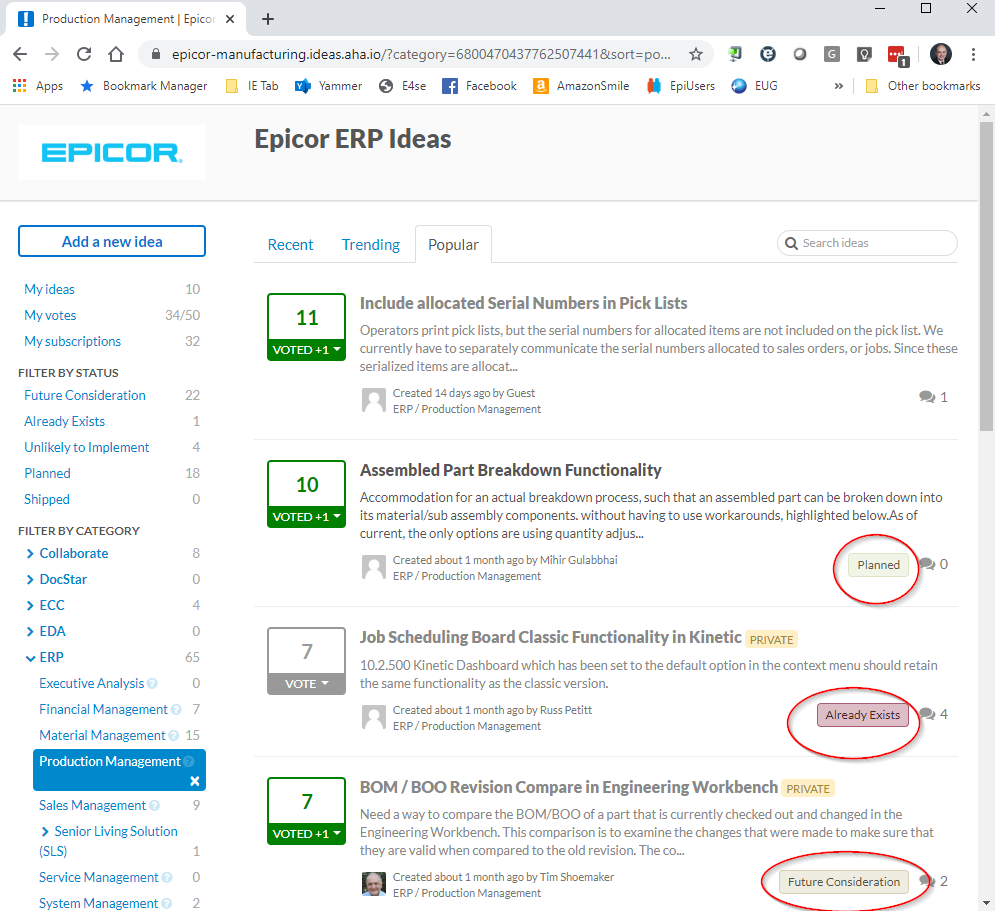995x911 pixels.
Task: Open the Assembled Part Breakdown Functionality idea
Action: tap(510, 470)
